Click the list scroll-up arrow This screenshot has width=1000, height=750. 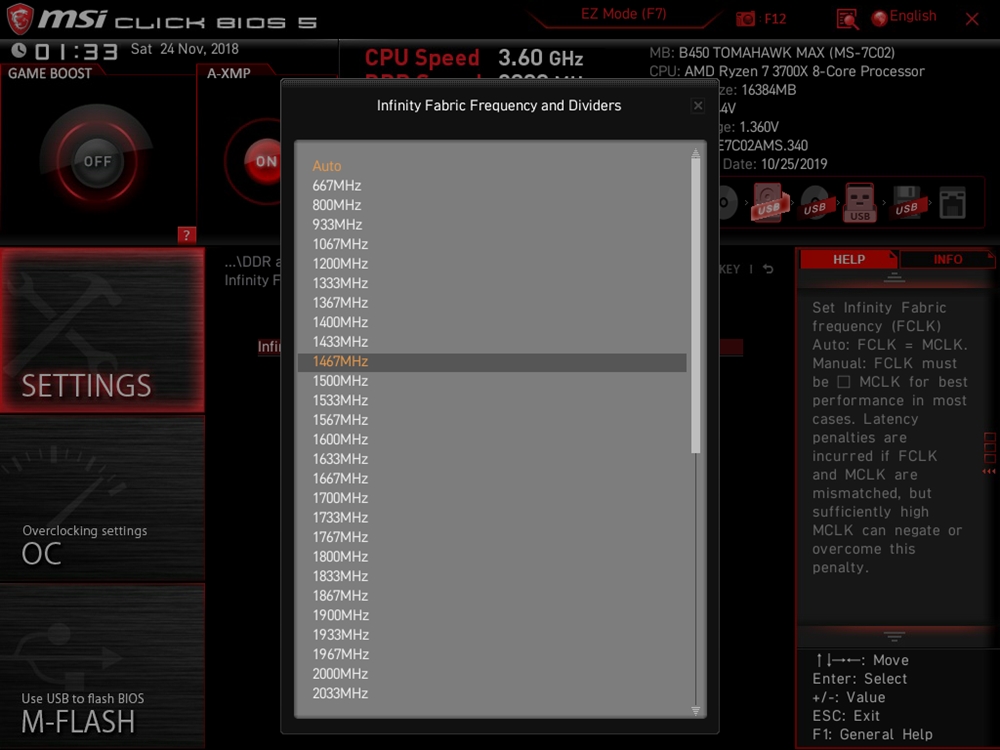695,153
